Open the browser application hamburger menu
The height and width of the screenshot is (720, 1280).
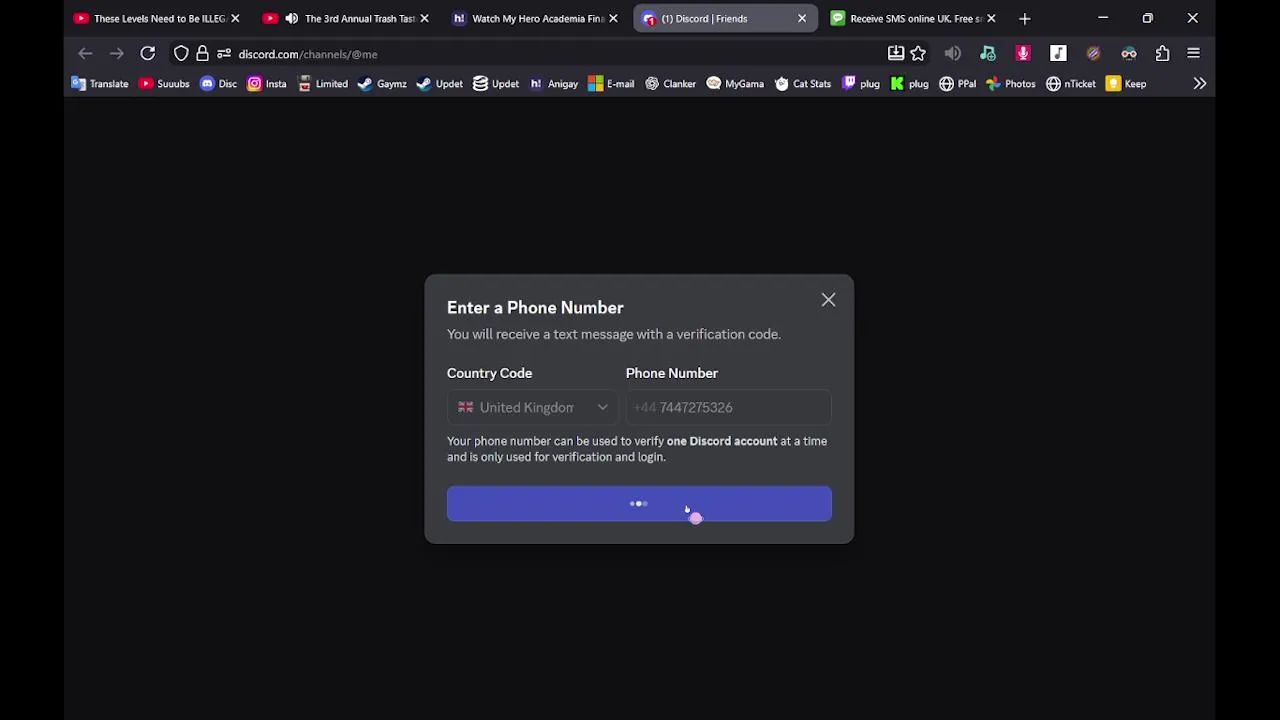(1193, 54)
